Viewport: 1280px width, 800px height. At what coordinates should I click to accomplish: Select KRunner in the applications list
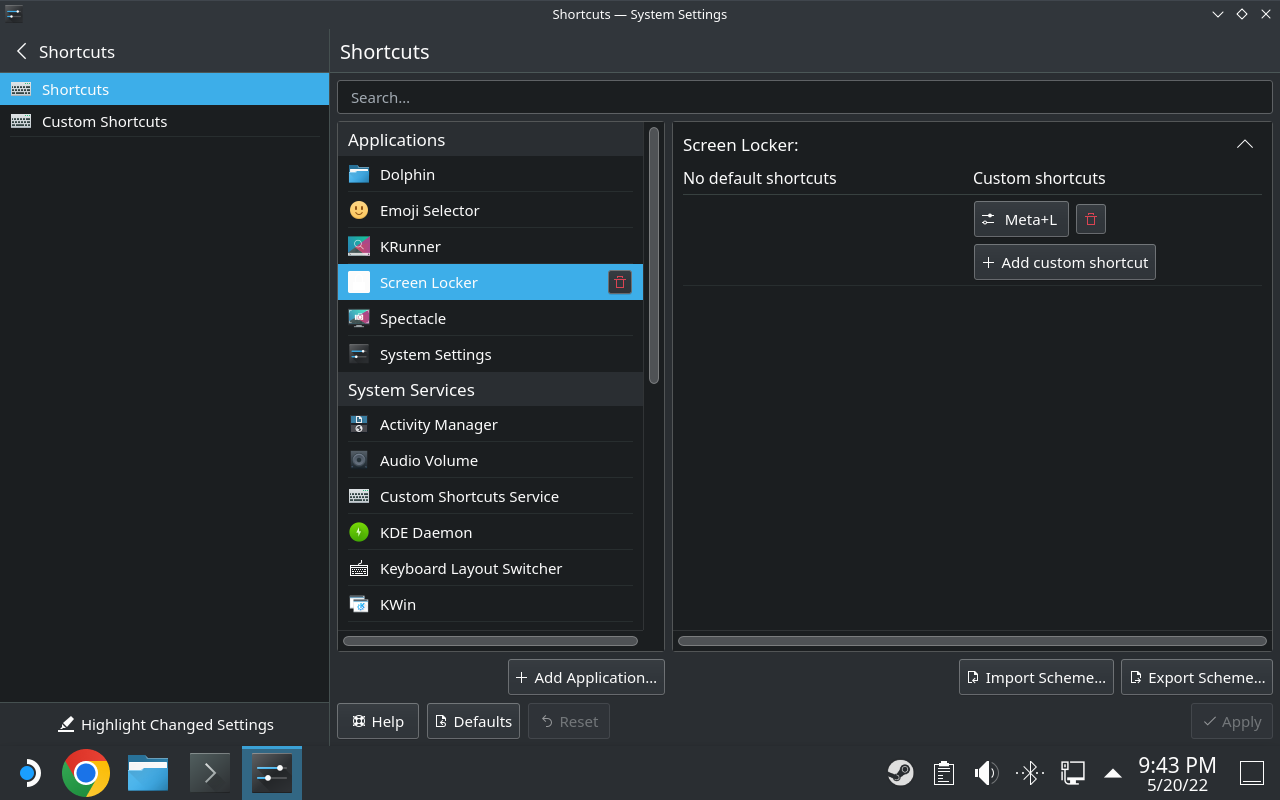click(x=490, y=246)
